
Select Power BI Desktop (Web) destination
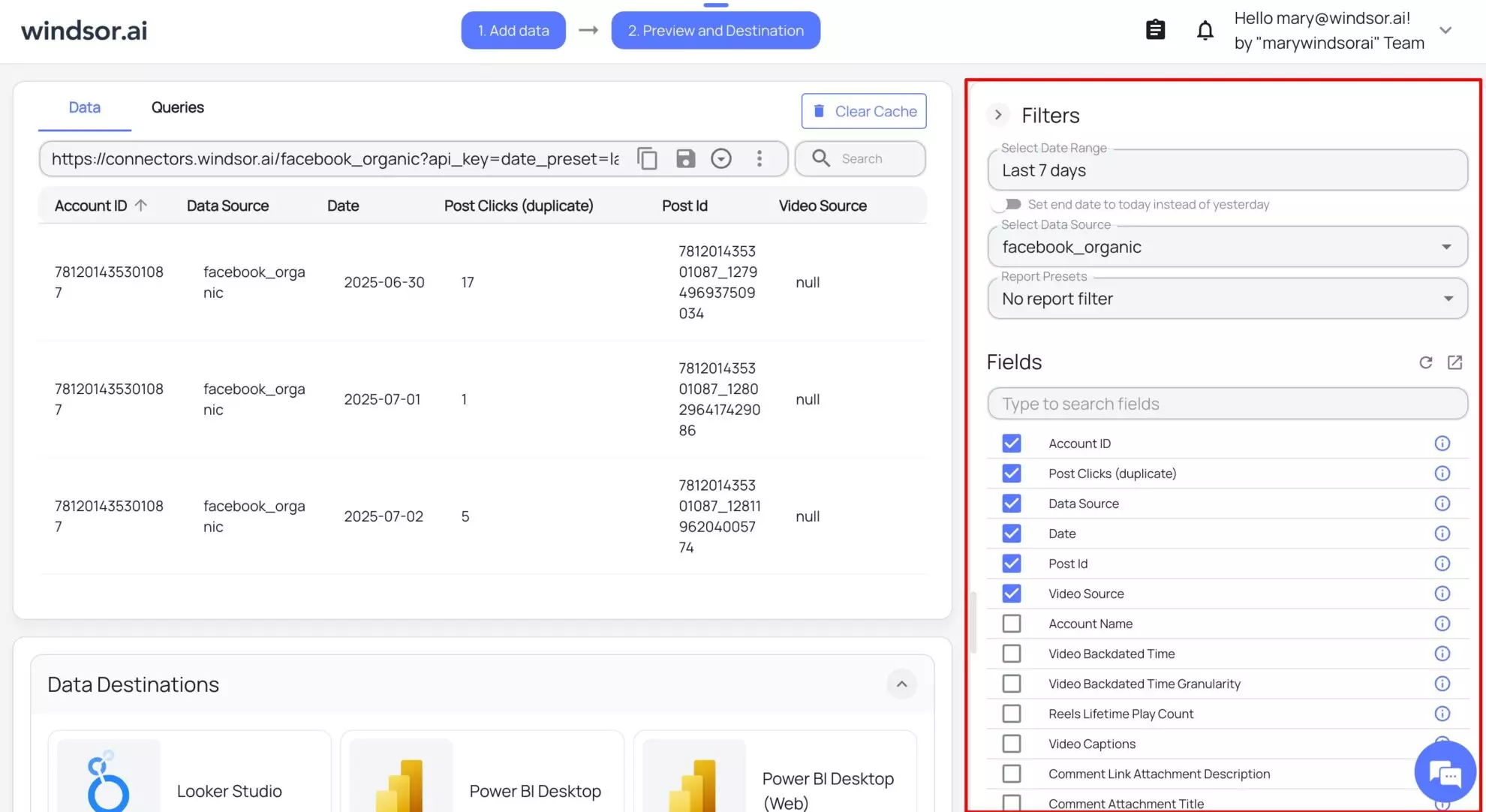click(x=775, y=773)
